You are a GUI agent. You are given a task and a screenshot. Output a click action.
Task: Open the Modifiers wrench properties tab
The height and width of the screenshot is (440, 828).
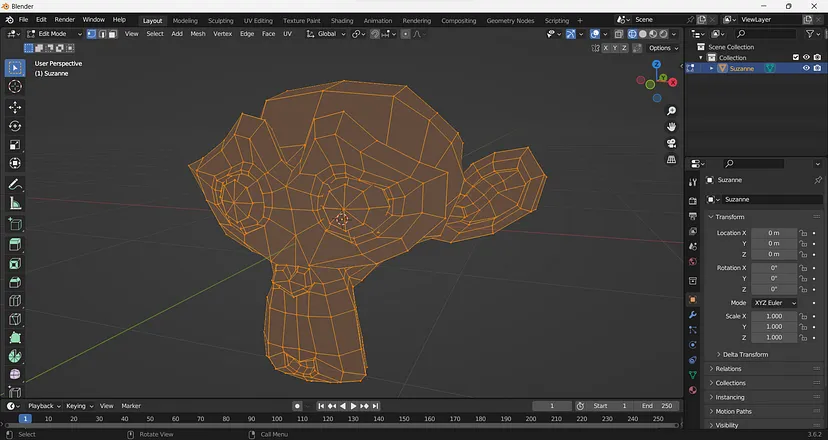[692, 315]
